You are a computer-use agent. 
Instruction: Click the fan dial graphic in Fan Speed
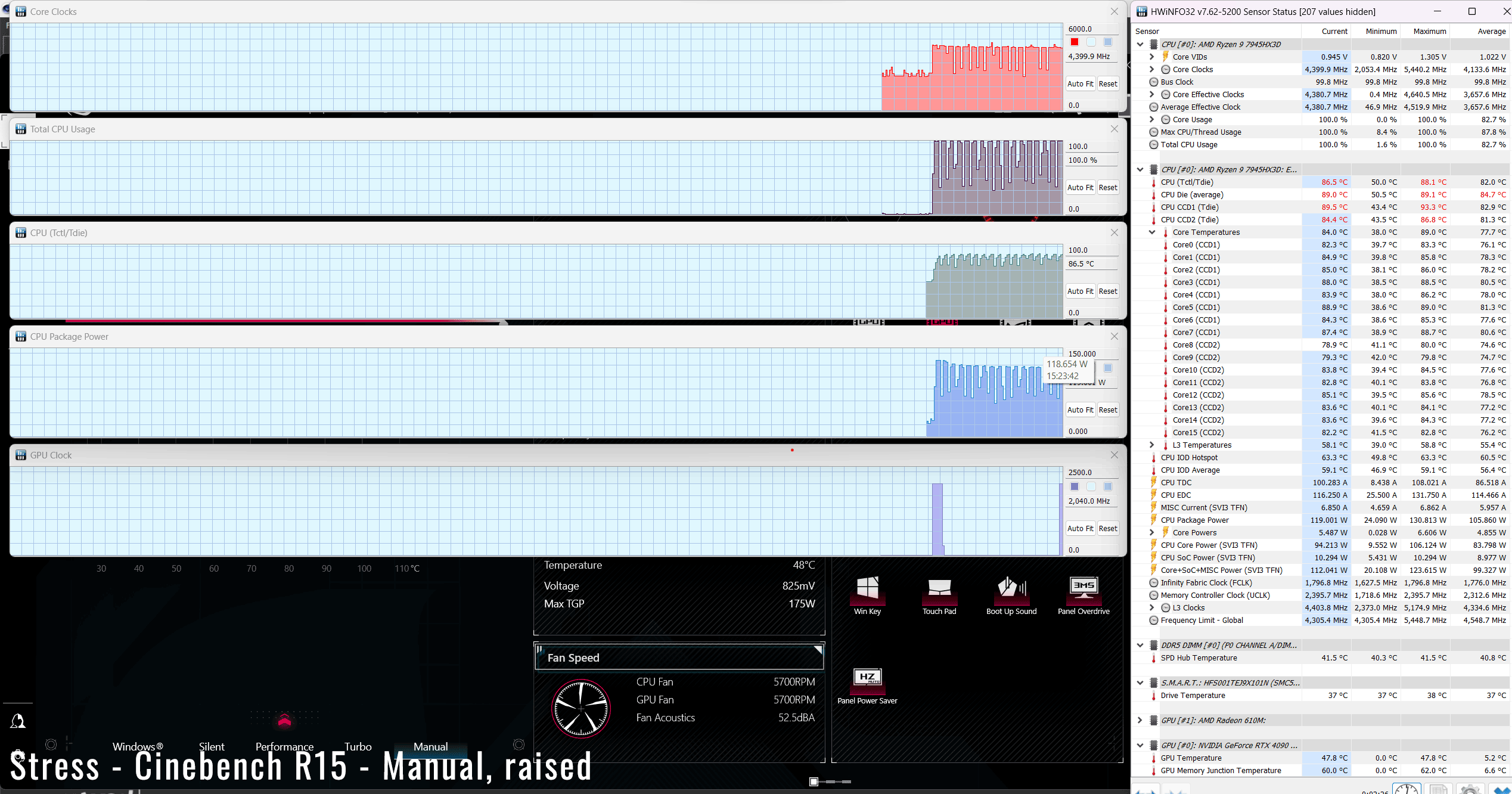point(581,709)
